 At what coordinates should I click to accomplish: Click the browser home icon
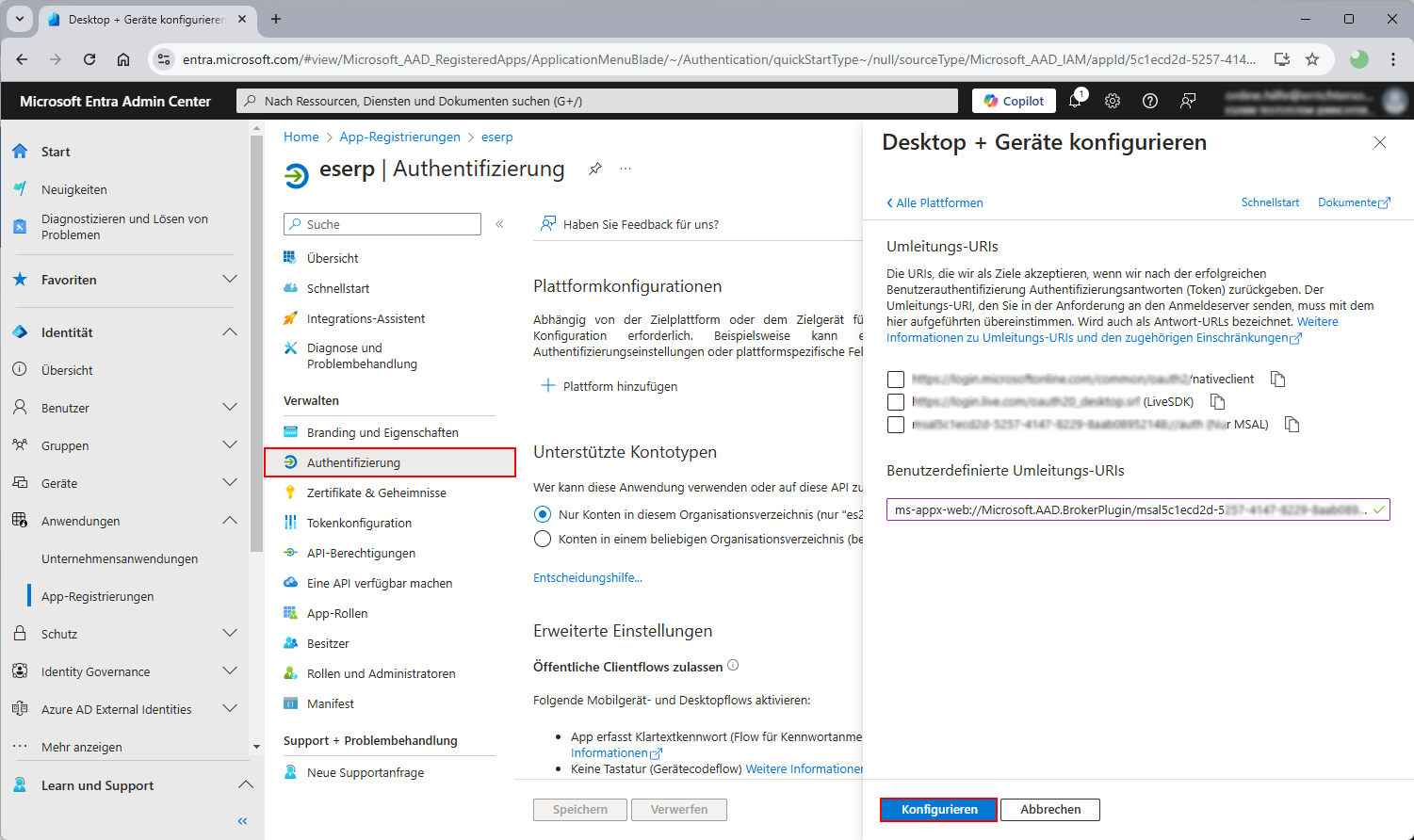coord(123,59)
